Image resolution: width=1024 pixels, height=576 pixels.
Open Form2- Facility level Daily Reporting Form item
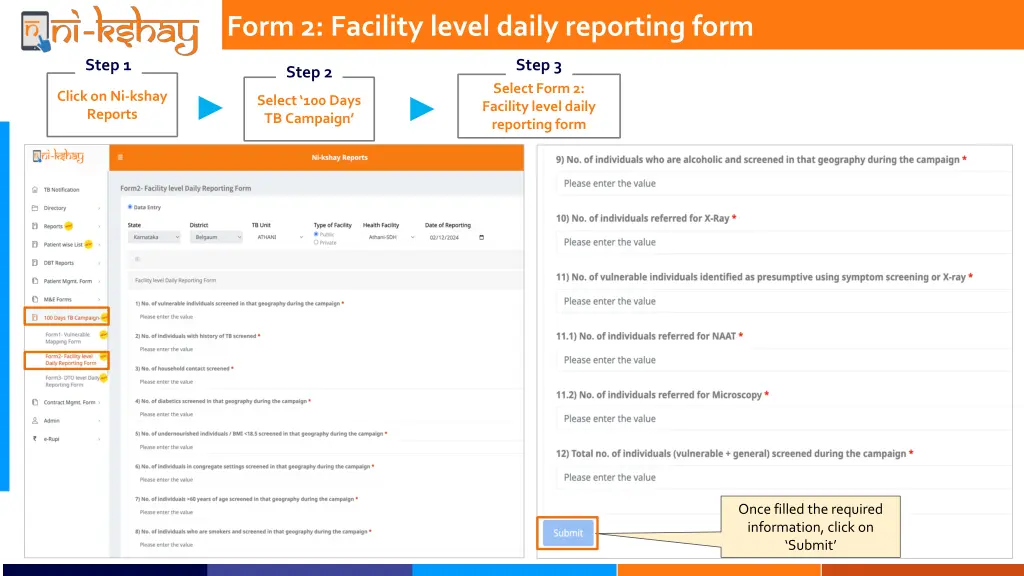pos(71,360)
